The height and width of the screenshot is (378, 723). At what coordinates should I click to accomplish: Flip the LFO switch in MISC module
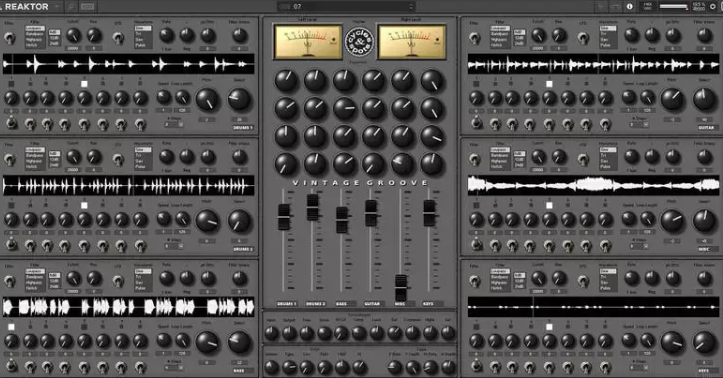[583, 160]
